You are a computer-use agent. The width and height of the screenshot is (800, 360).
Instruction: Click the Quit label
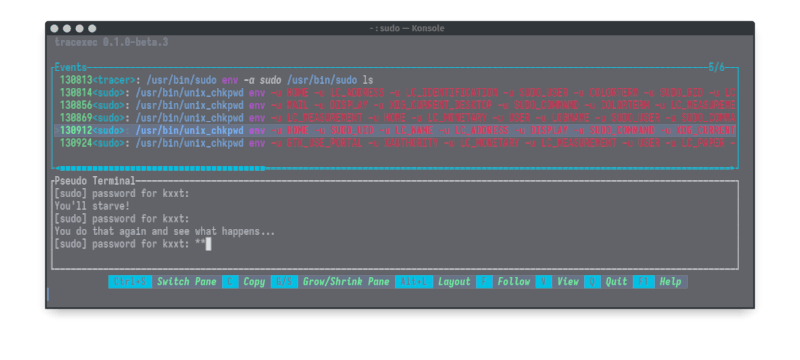point(616,281)
